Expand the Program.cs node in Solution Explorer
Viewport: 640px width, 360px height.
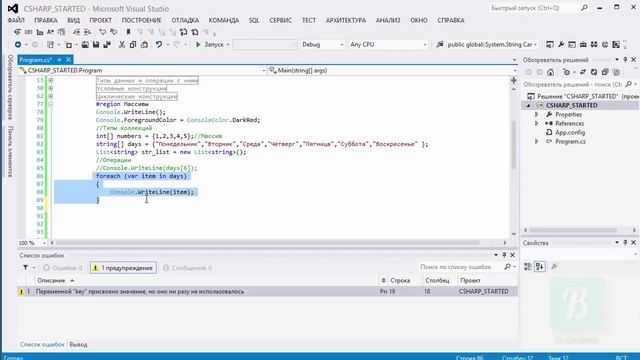[x=537, y=142]
